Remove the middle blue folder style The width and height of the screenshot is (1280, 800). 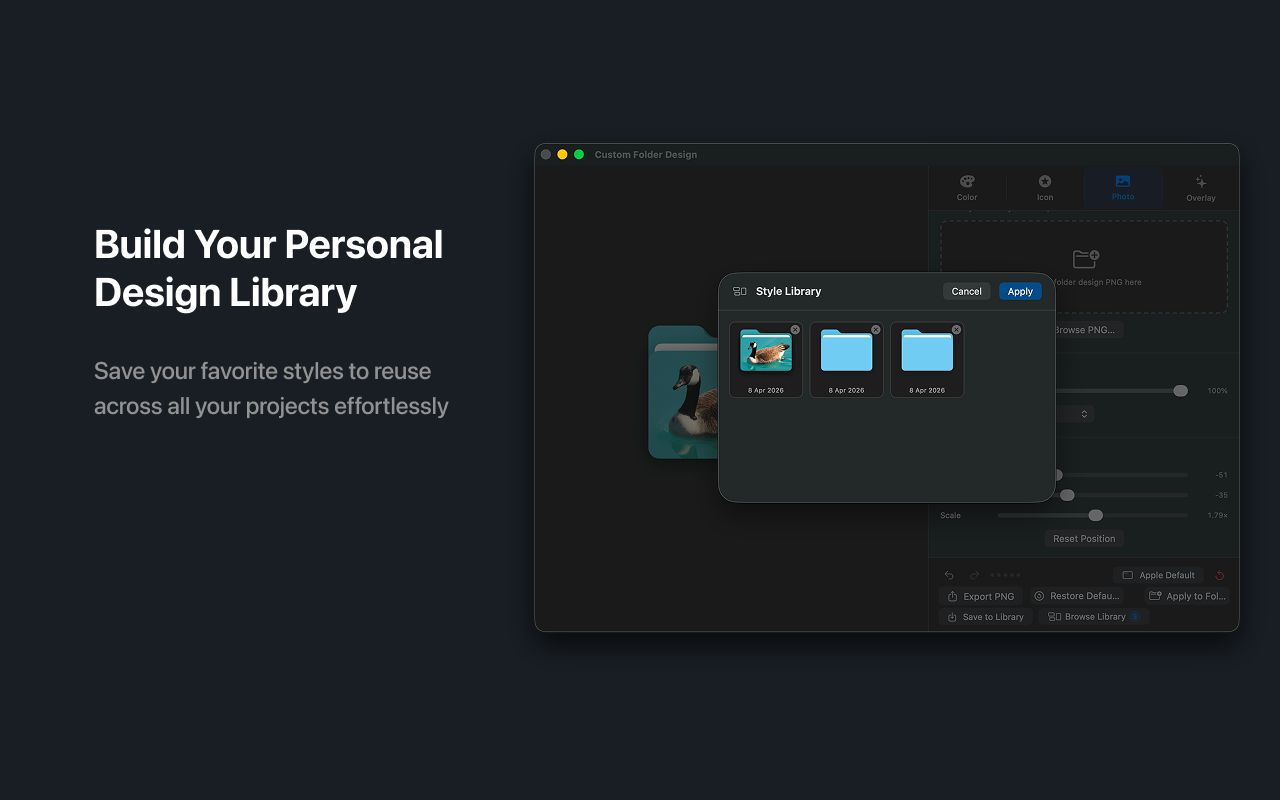tap(875, 329)
